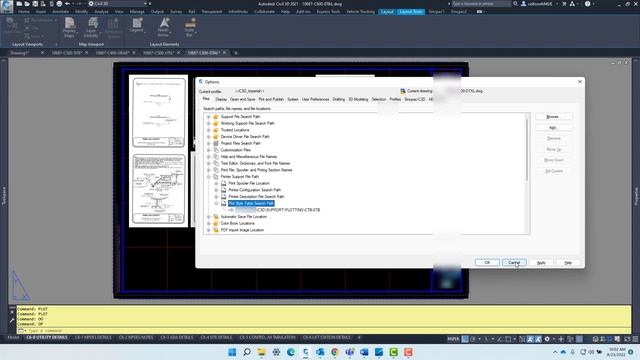Open Google Chrome from taskbar
The image size is (640, 360).
(335, 352)
